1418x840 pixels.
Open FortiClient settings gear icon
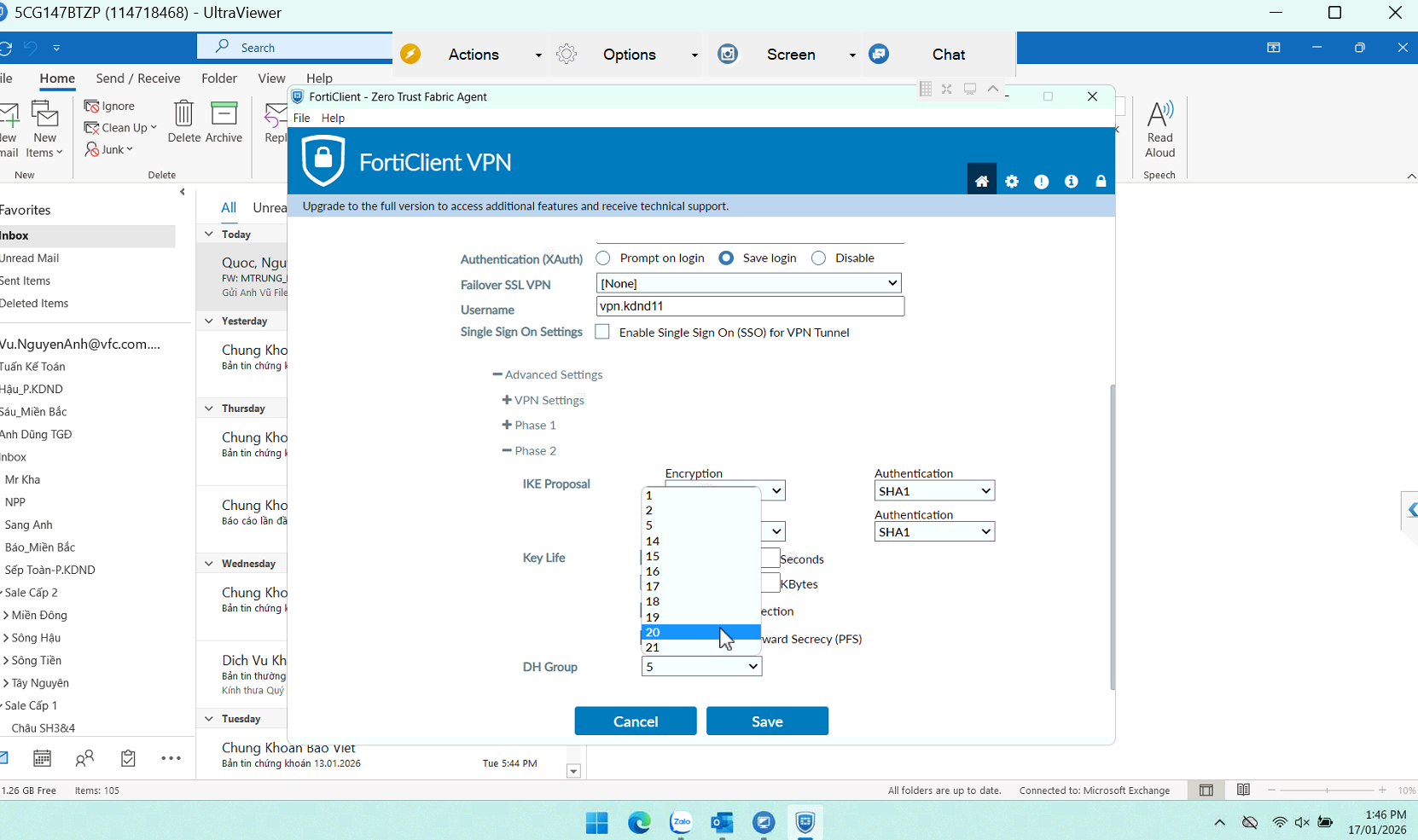tap(1012, 181)
